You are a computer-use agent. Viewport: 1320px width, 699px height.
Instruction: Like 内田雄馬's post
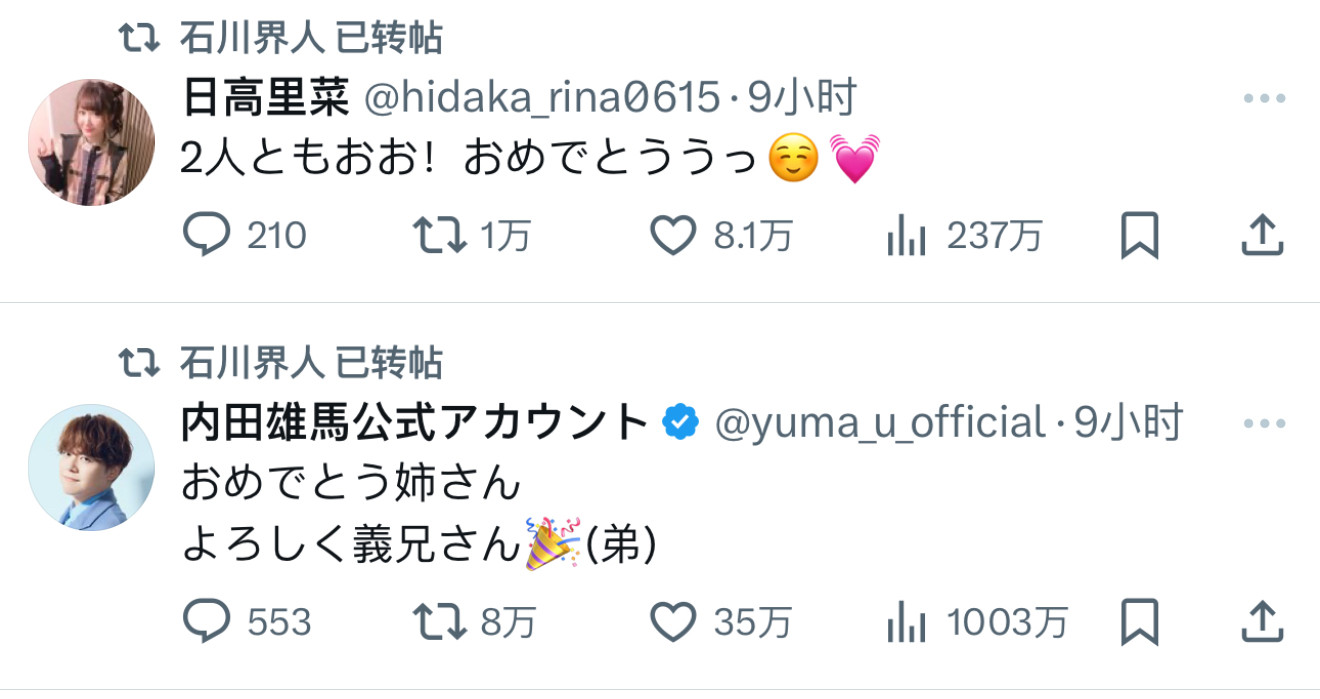pos(673,622)
